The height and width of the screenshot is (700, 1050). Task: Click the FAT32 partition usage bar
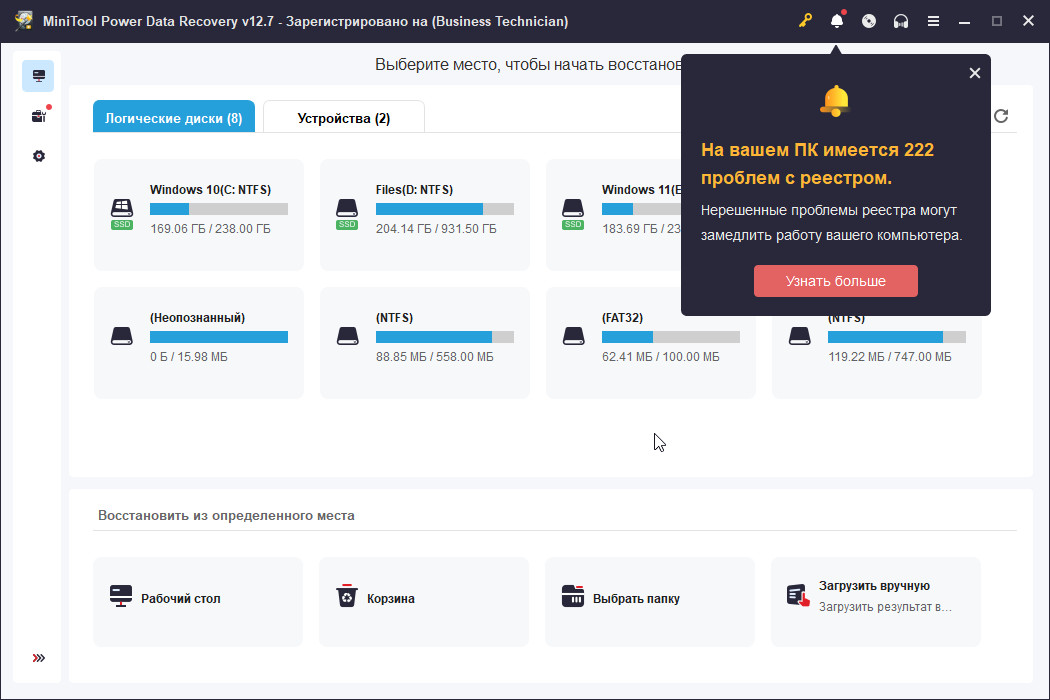[x=670, y=337]
